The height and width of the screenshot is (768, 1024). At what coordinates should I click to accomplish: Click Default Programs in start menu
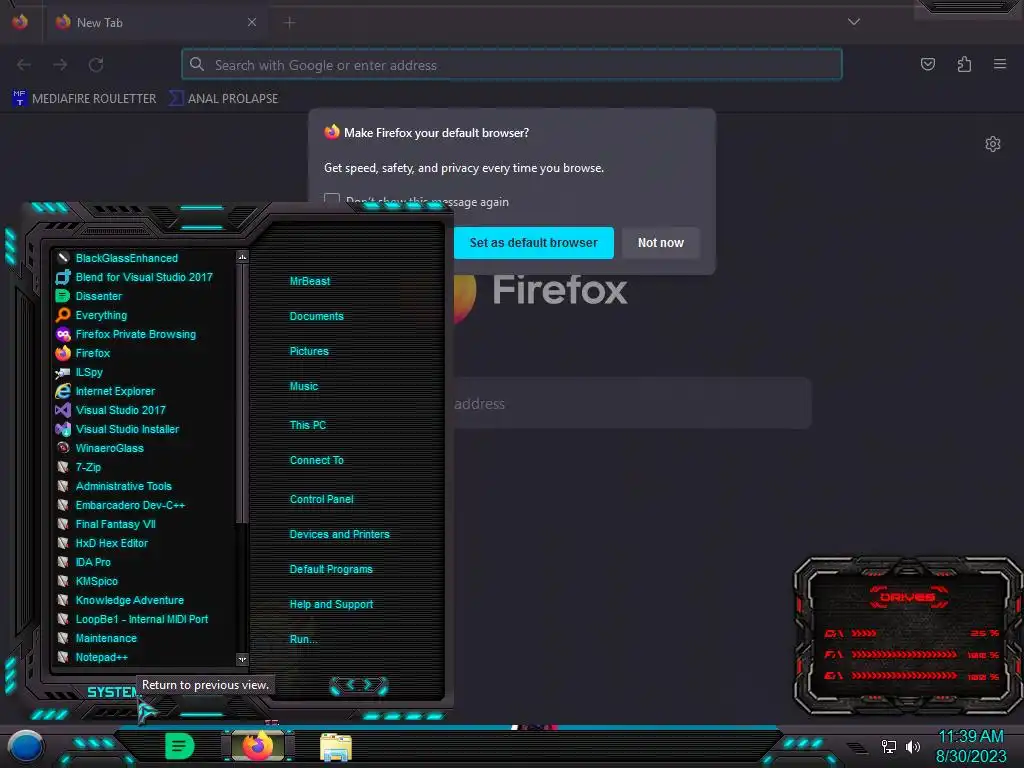330,569
